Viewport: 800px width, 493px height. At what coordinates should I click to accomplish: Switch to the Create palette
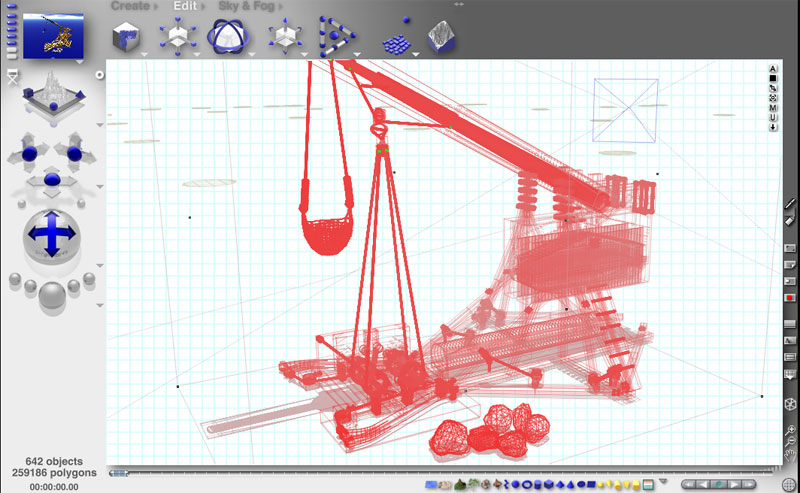(x=131, y=6)
